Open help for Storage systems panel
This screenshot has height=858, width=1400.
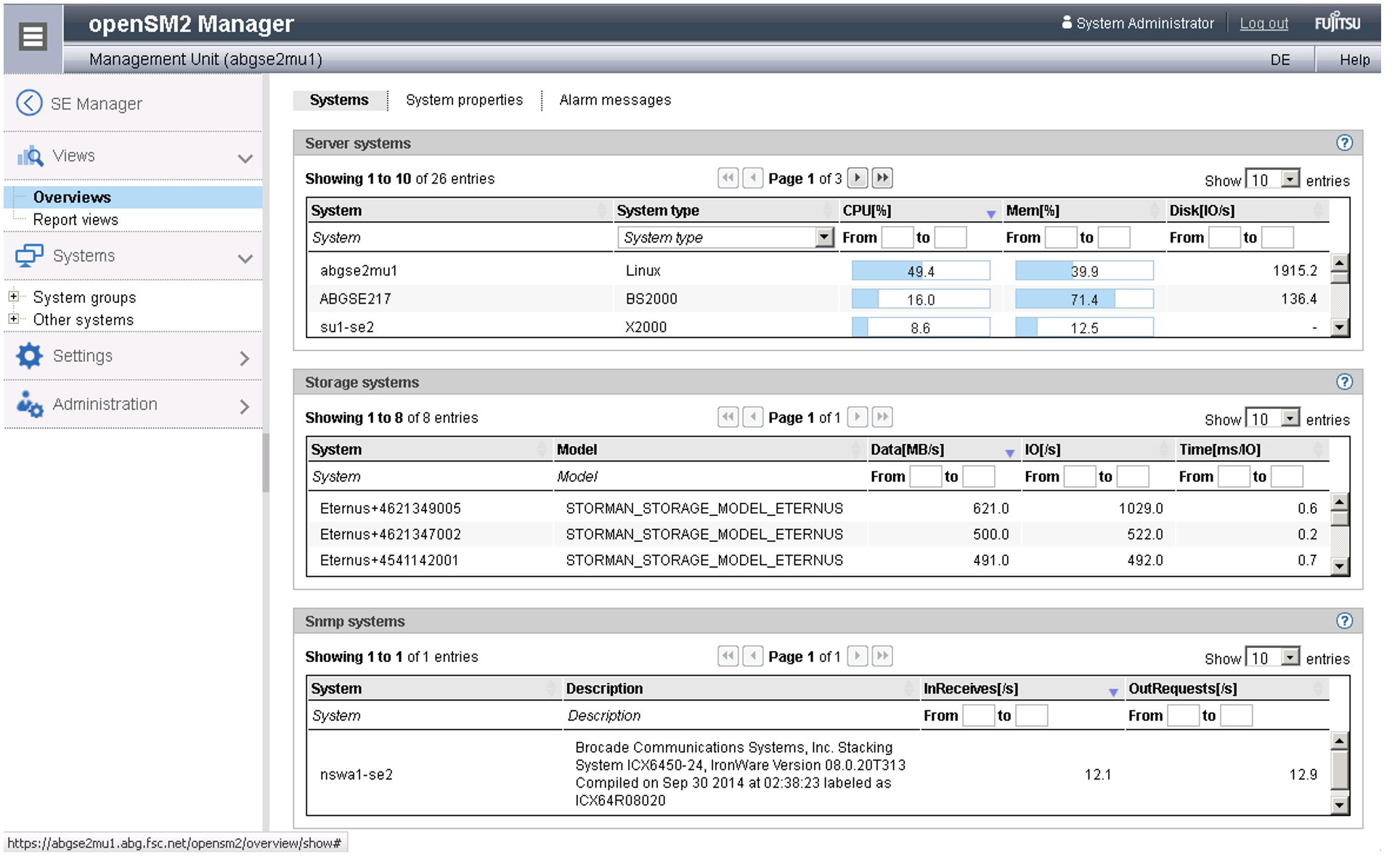(1344, 382)
